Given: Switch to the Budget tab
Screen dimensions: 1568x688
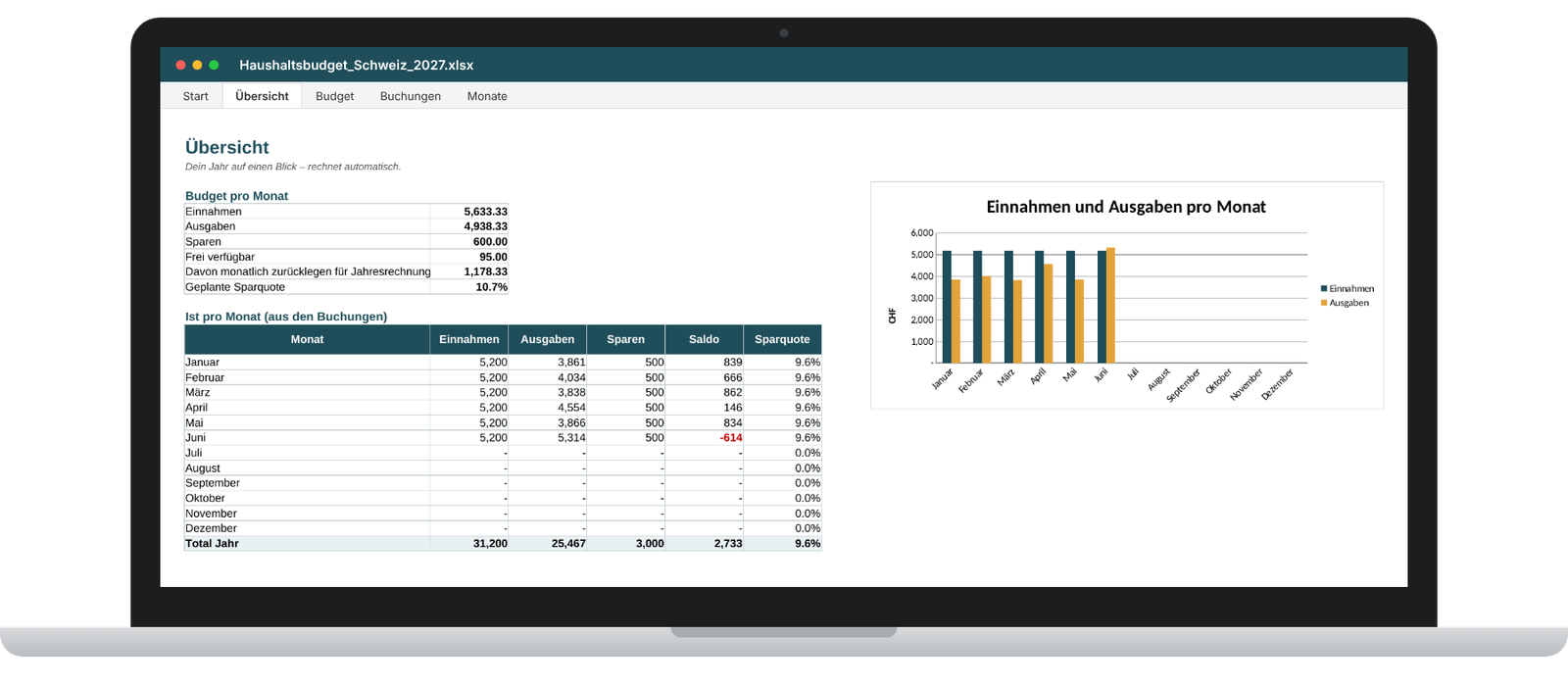Looking at the screenshot, I should (x=334, y=96).
